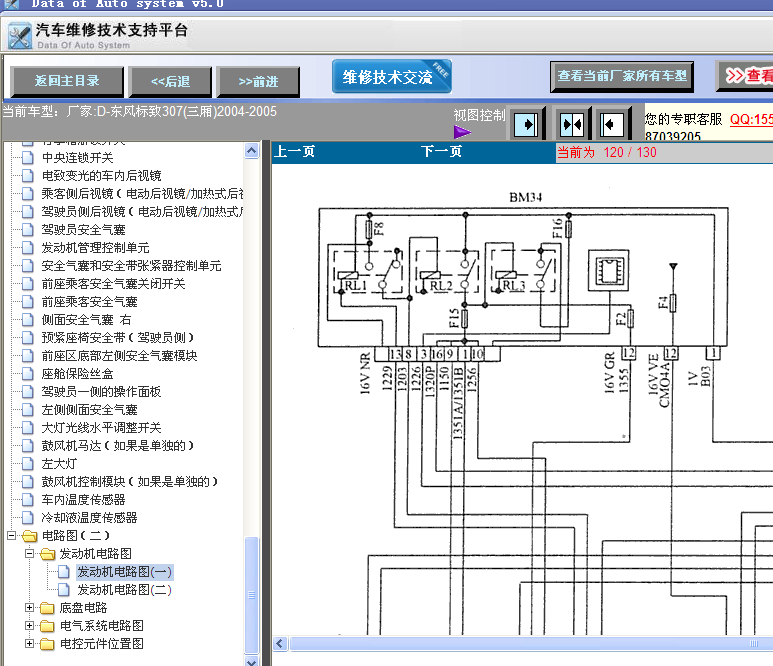This screenshot has width=773, height=666.
Task: Click the wrench app logo icon
Action: [20, 36]
